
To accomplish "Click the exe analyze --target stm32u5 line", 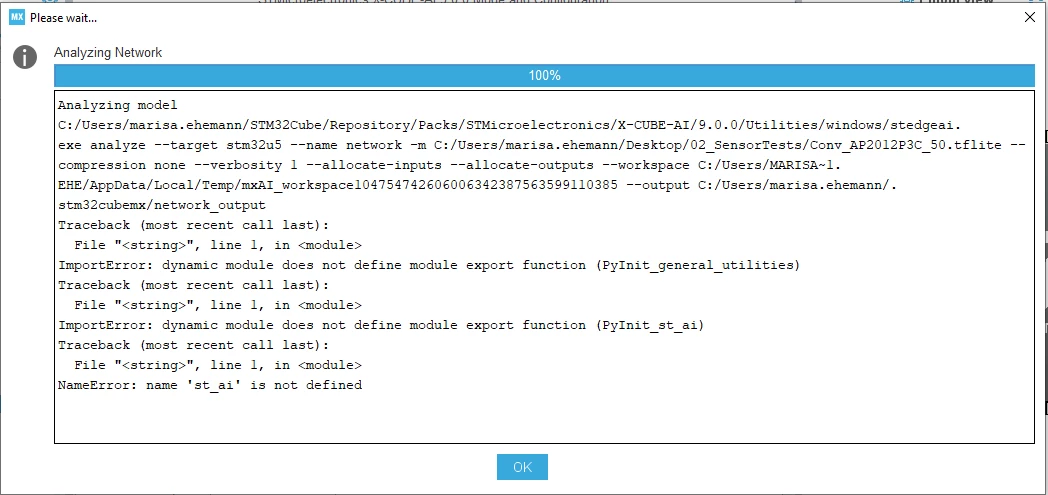I will click(x=541, y=145).
